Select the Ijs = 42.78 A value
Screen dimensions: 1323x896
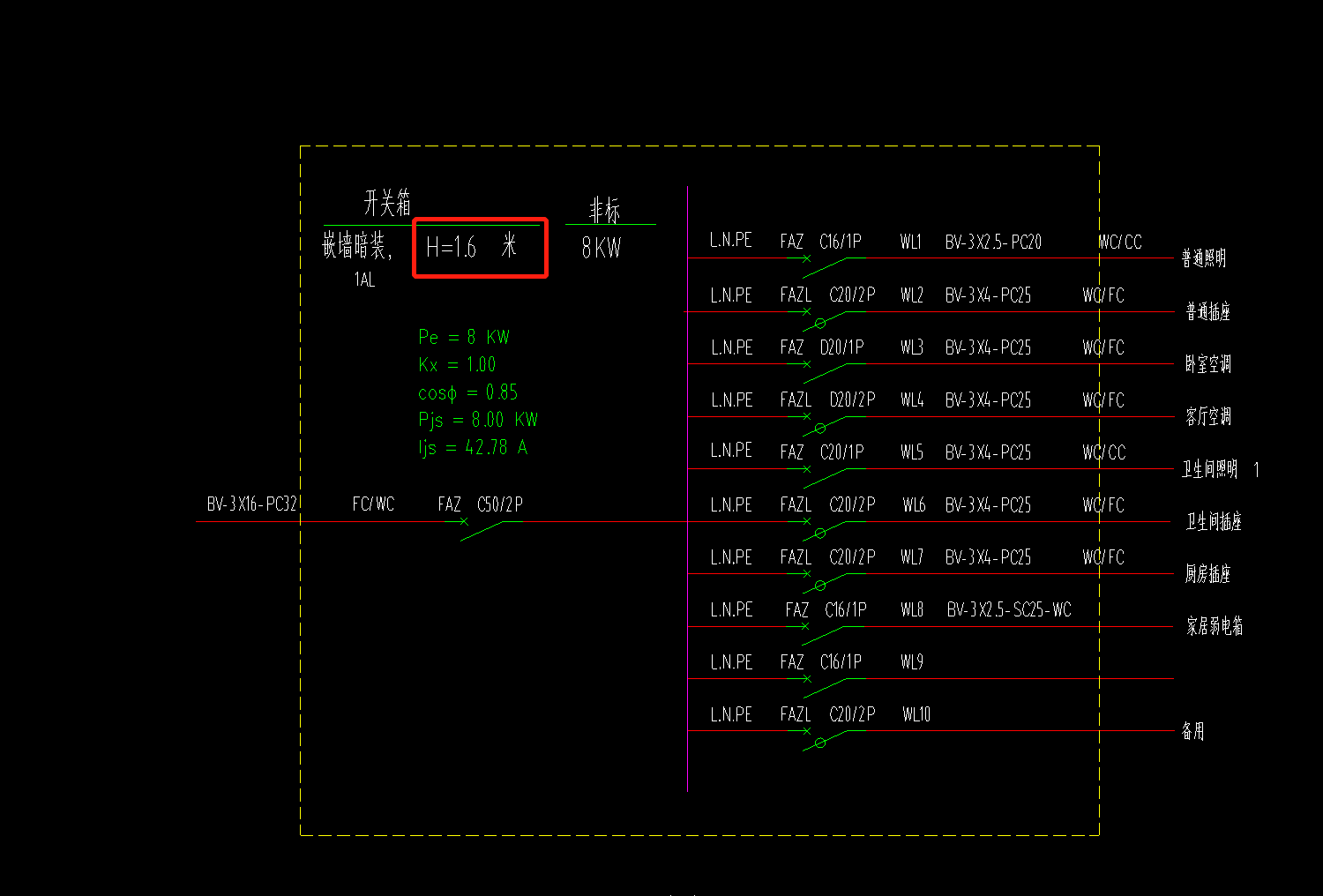473,448
